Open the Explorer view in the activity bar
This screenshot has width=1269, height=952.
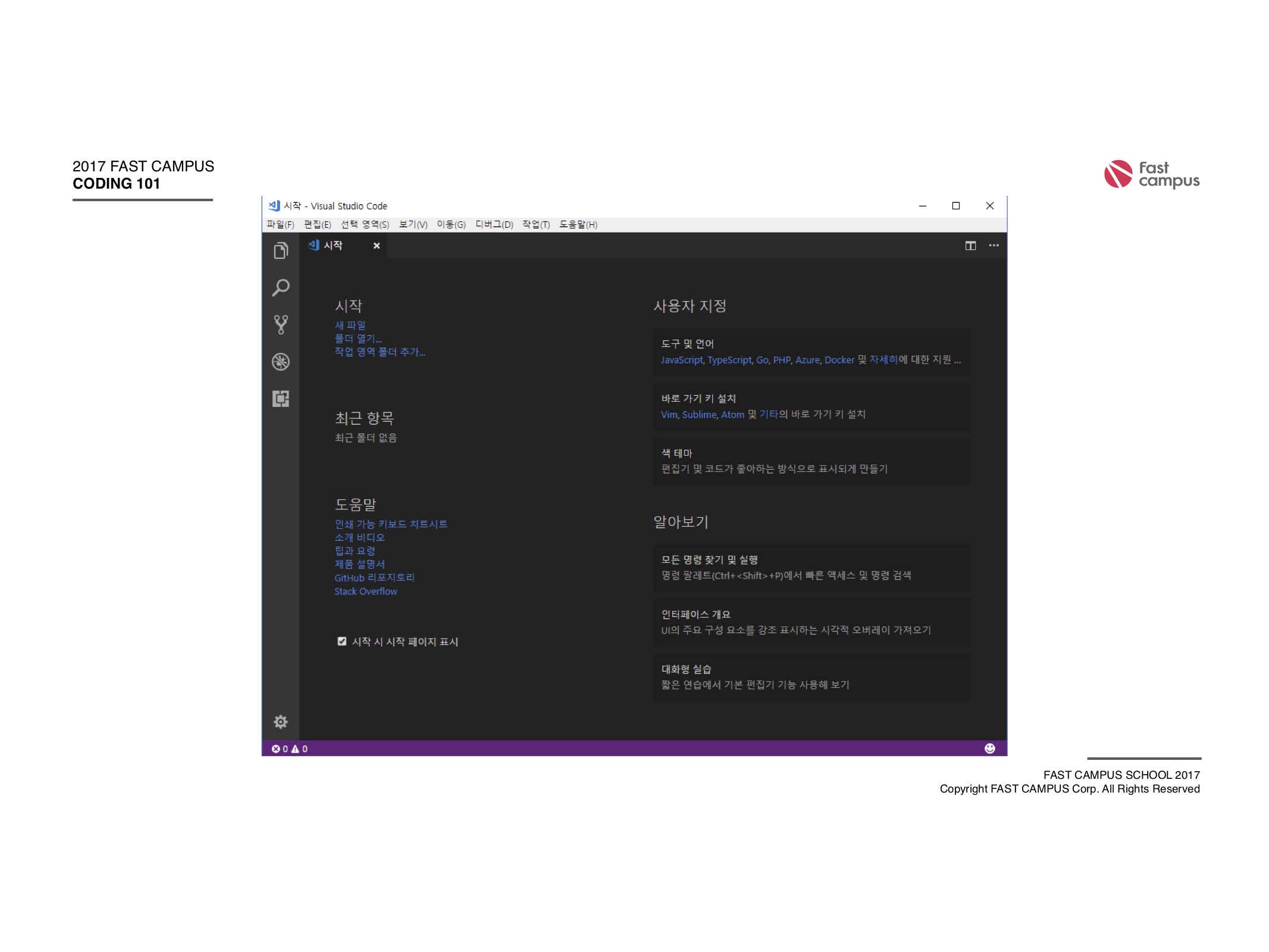coord(281,250)
